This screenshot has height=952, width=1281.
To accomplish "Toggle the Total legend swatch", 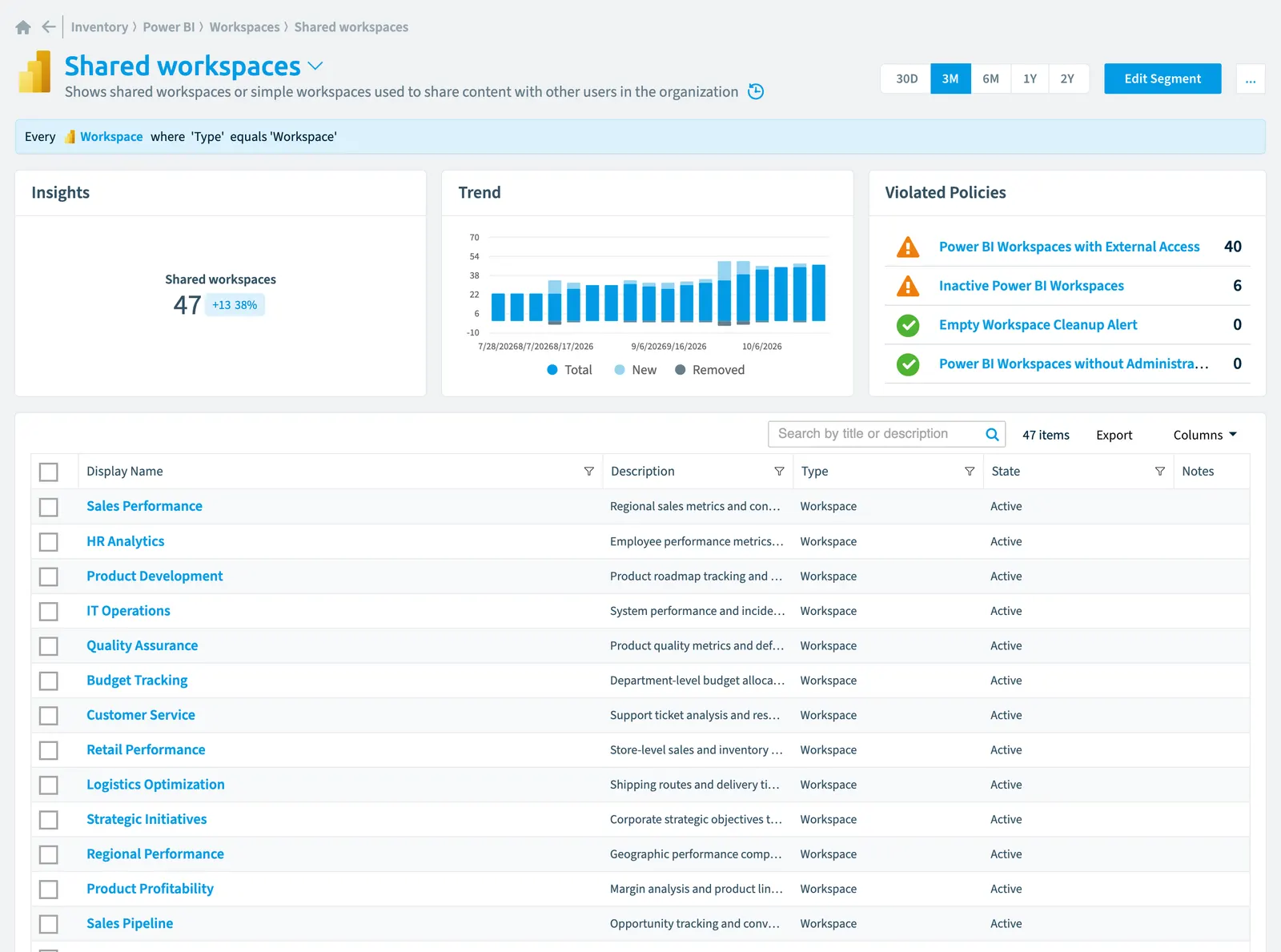I will [552, 370].
